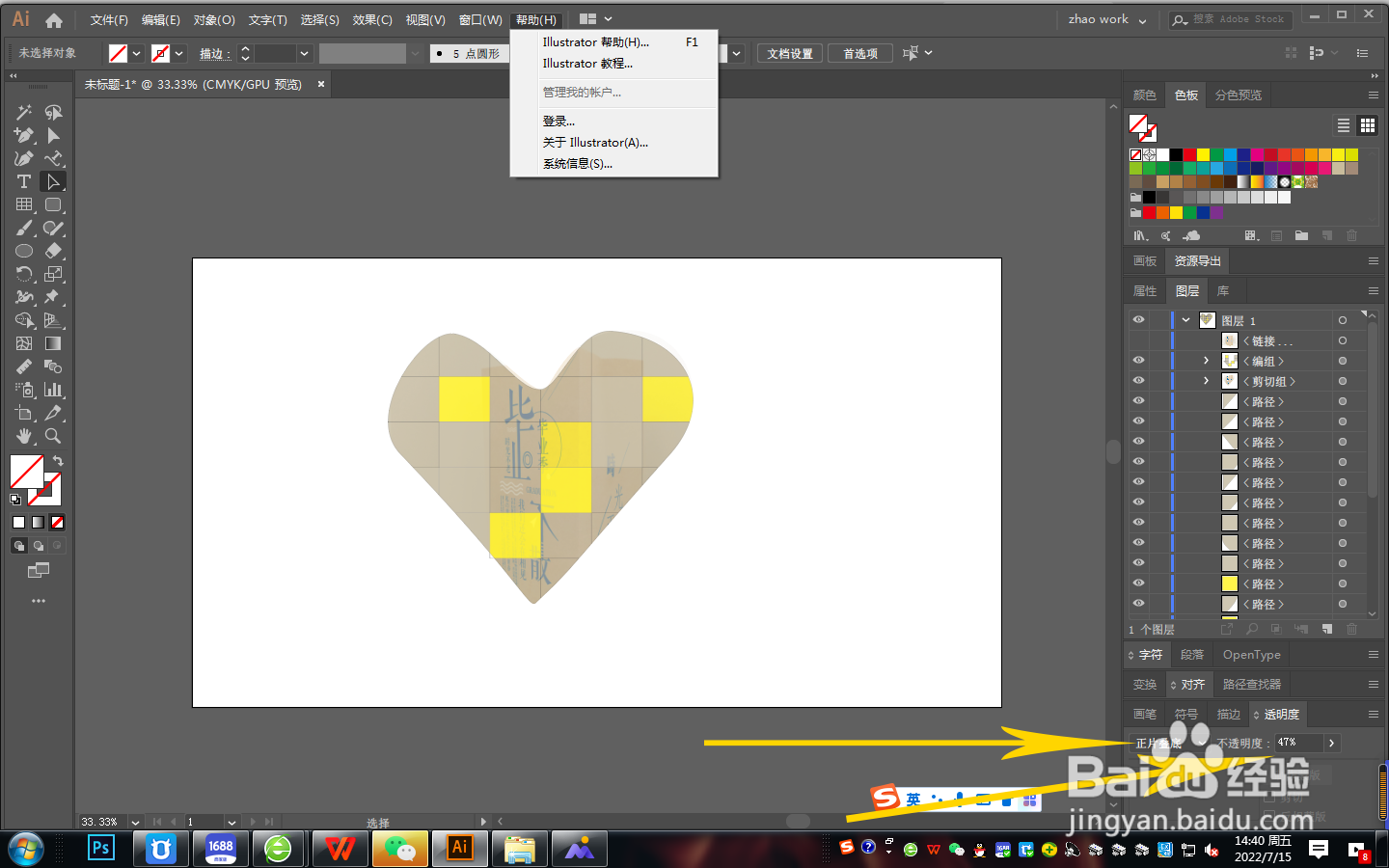Viewport: 1389px width, 868px height.
Task: Open Photoshop from Windows taskbar
Action: click(x=101, y=849)
